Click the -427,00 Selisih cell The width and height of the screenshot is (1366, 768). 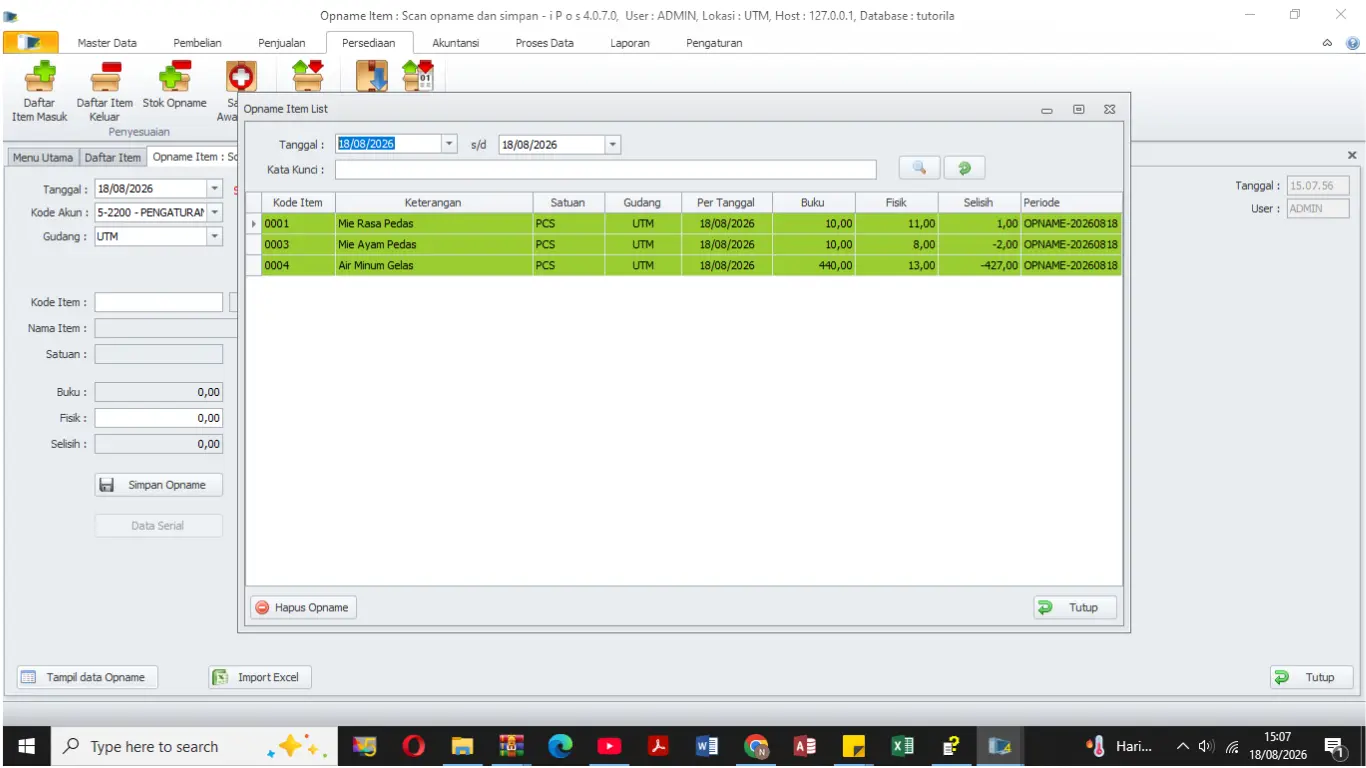pyautogui.click(x=979, y=265)
